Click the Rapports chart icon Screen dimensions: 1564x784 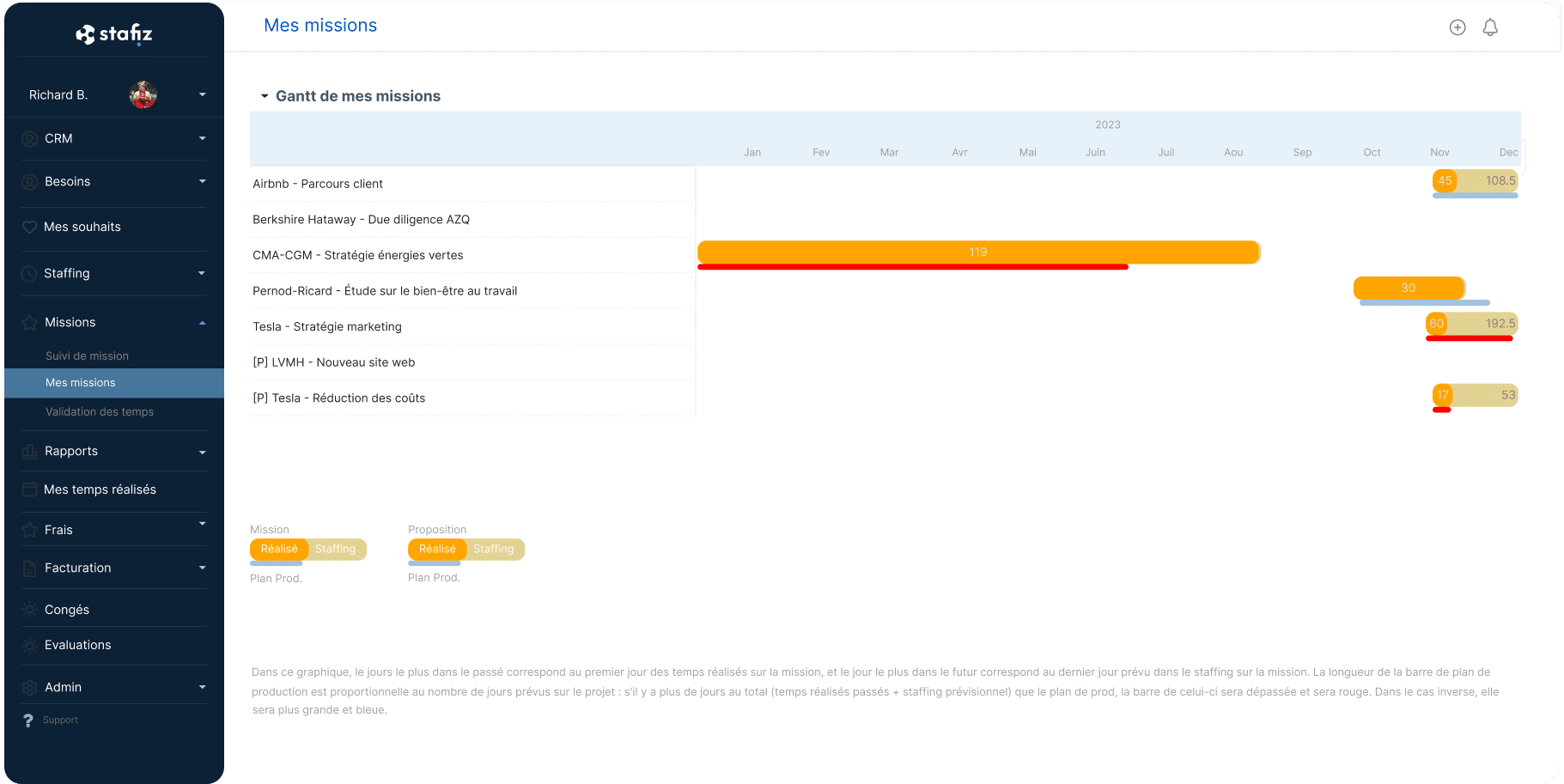point(29,452)
